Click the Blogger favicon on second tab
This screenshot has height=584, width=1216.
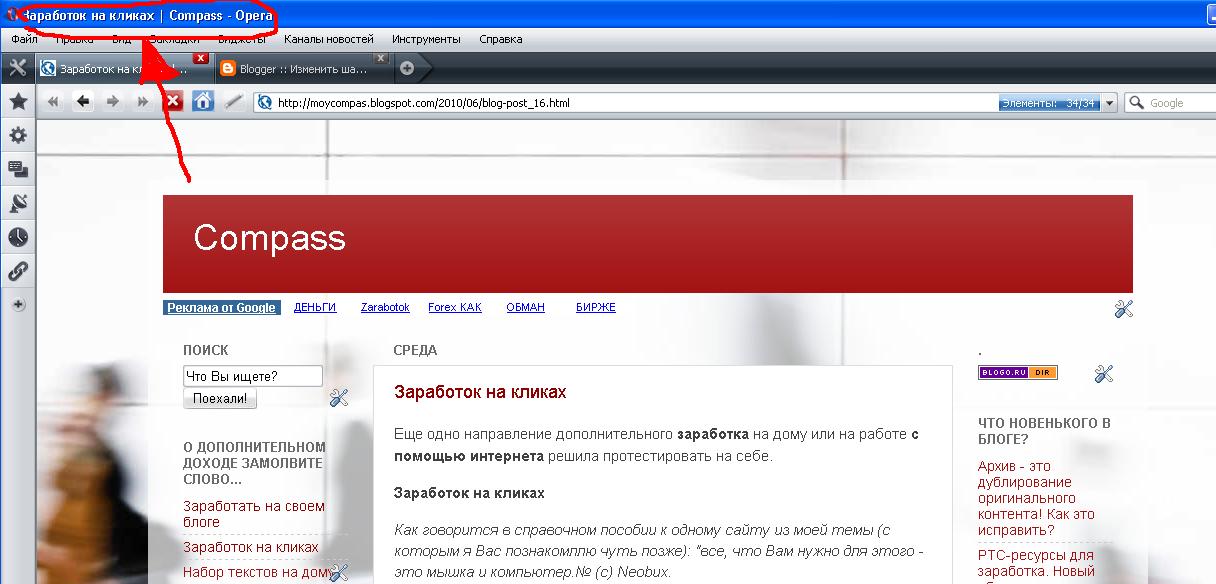point(228,69)
